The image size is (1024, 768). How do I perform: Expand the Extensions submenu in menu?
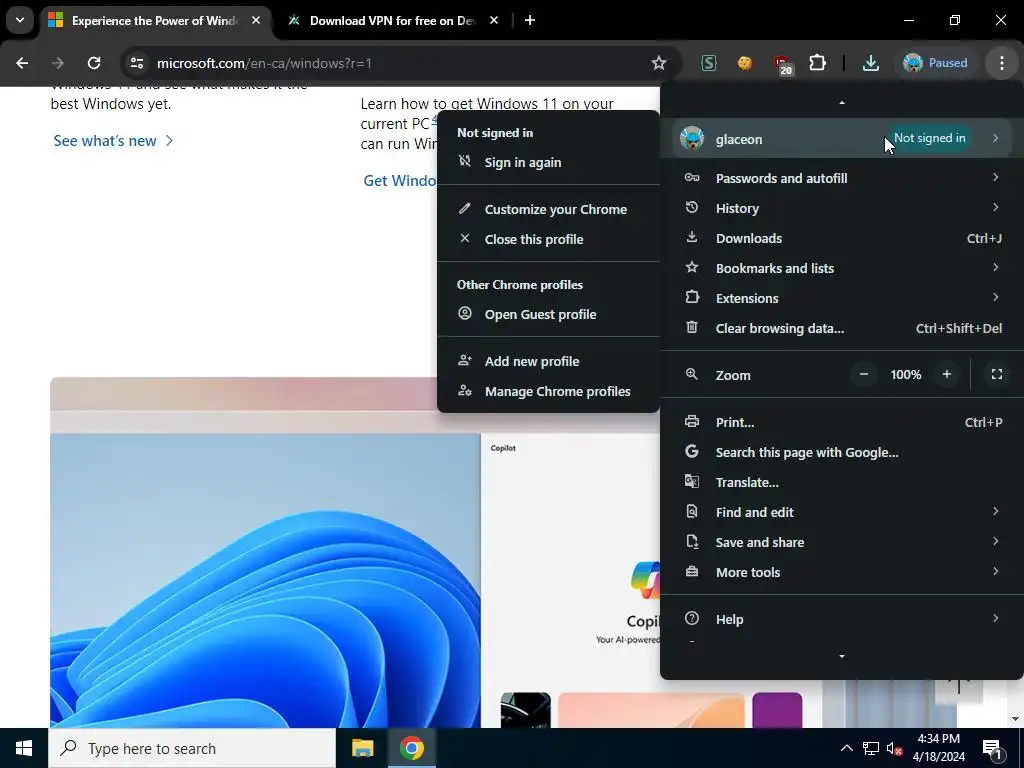(842, 298)
